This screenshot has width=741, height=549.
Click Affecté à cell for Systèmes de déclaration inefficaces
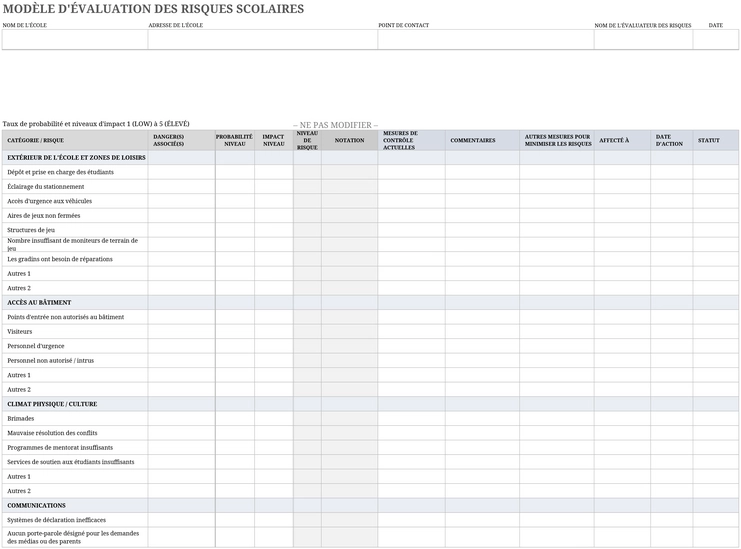[622, 520]
